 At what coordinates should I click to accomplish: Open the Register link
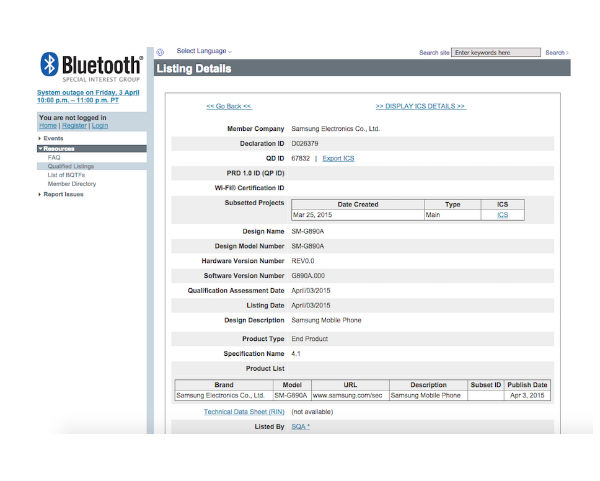[x=74, y=126]
